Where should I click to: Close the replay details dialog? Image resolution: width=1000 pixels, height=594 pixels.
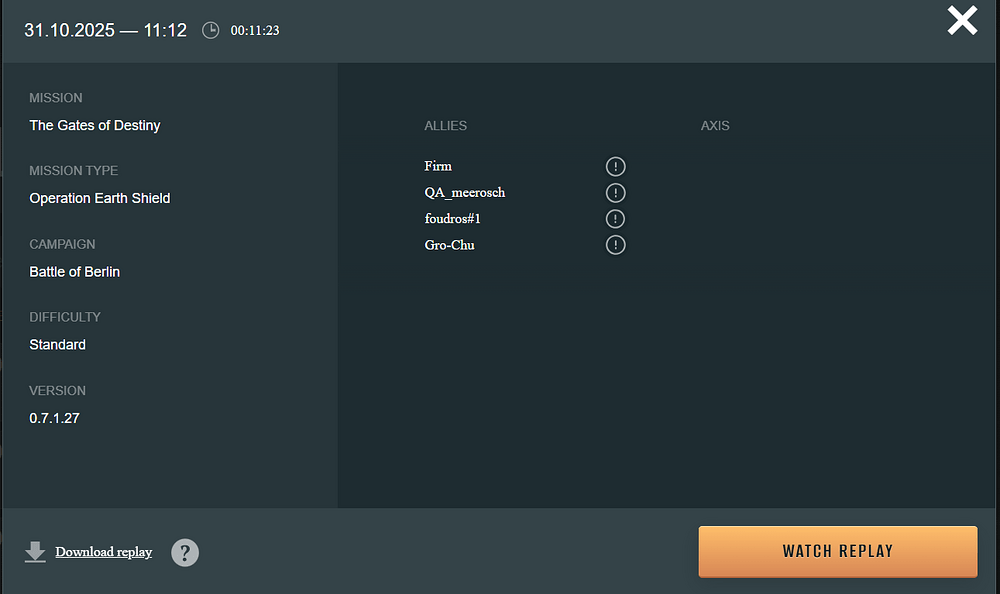pyautogui.click(x=962, y=21)
